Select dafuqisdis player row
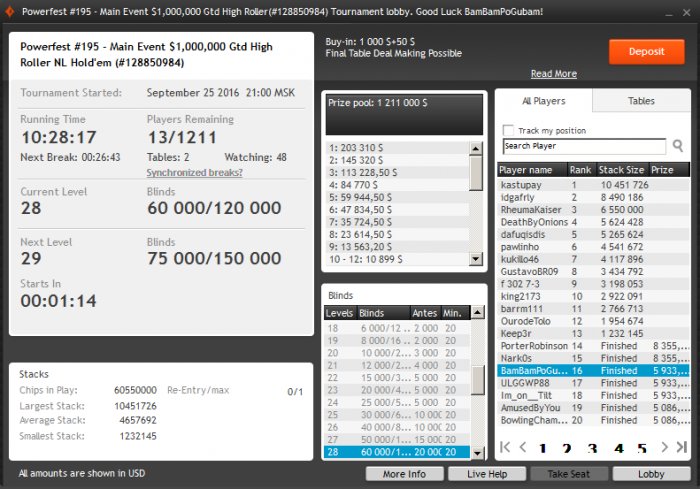The width and height of the screenshot is (700, 489). coord(593,234)
